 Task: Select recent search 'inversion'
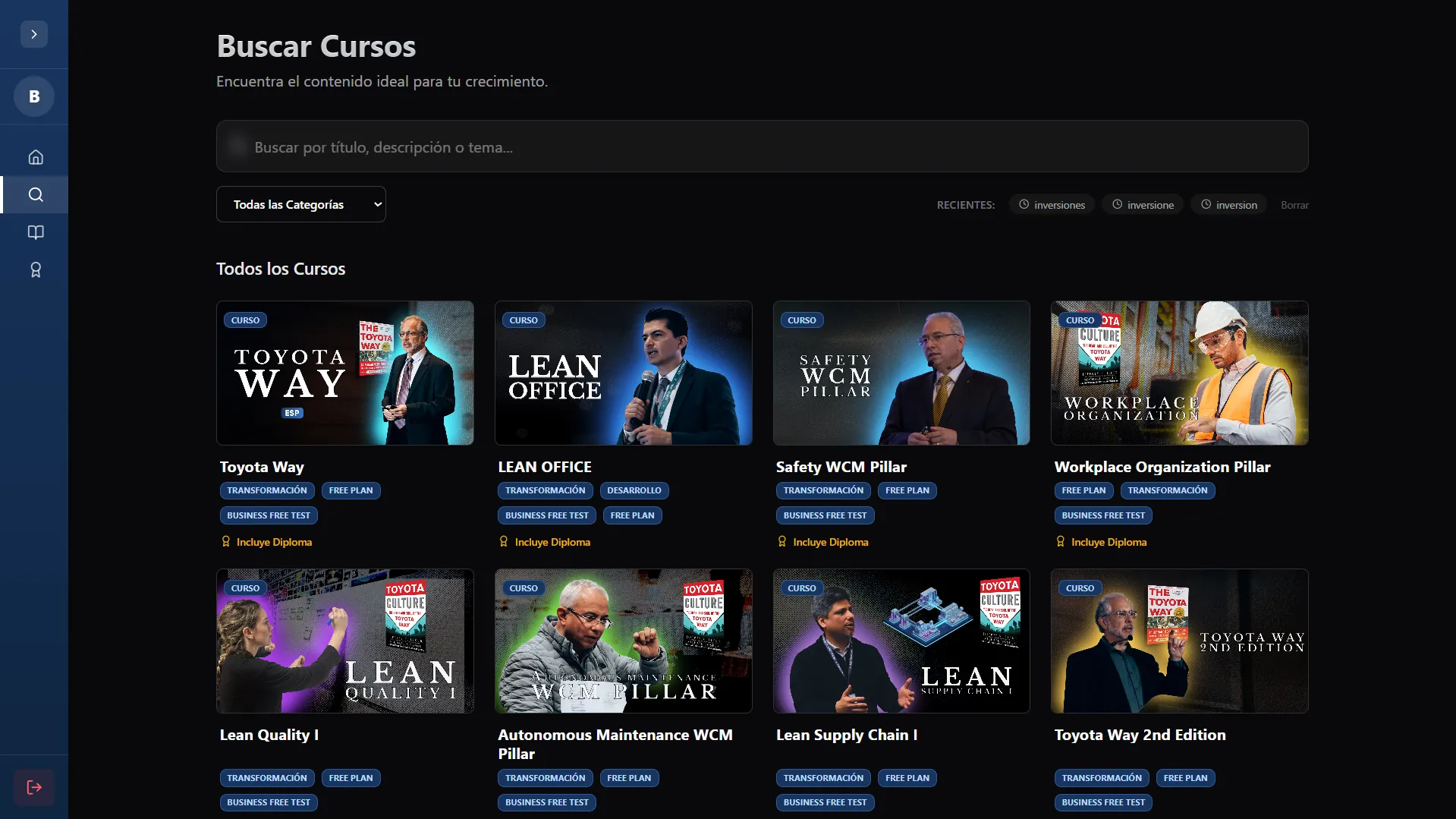tap(1229, 205)
